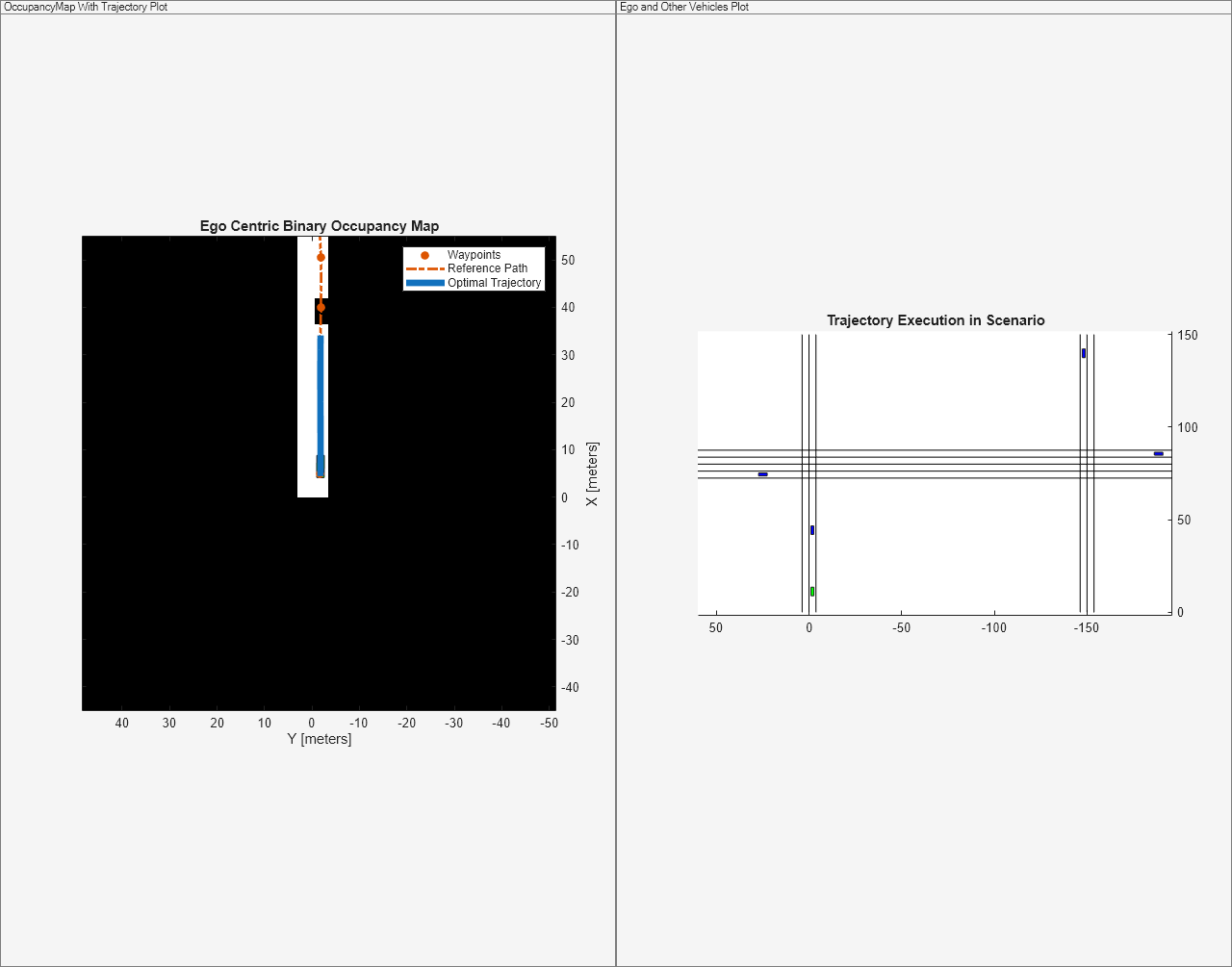
Task: Select the Ego and Other Vehicles Plot title
Action: point(684,7)
